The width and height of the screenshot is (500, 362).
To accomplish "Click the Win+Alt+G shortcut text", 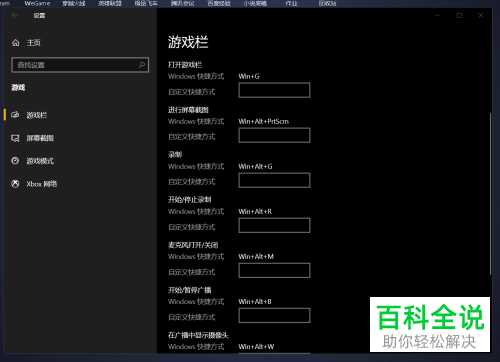I will 255,166.
